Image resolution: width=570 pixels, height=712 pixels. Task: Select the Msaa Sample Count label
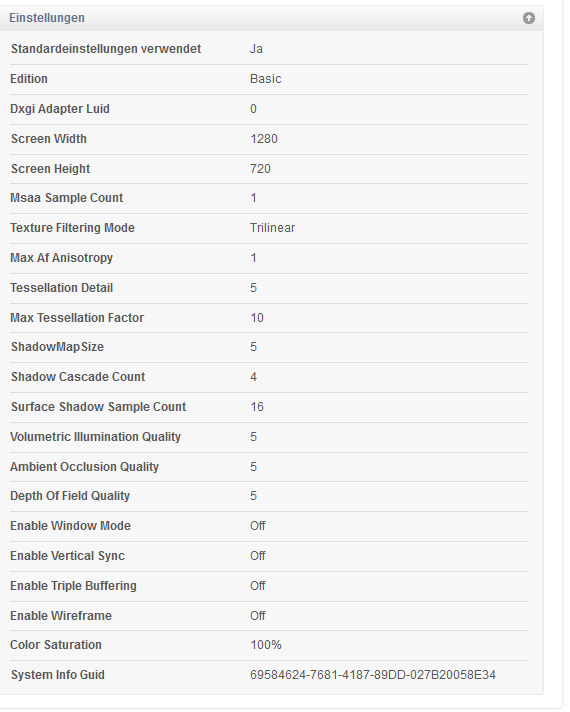tap(67, 198)
